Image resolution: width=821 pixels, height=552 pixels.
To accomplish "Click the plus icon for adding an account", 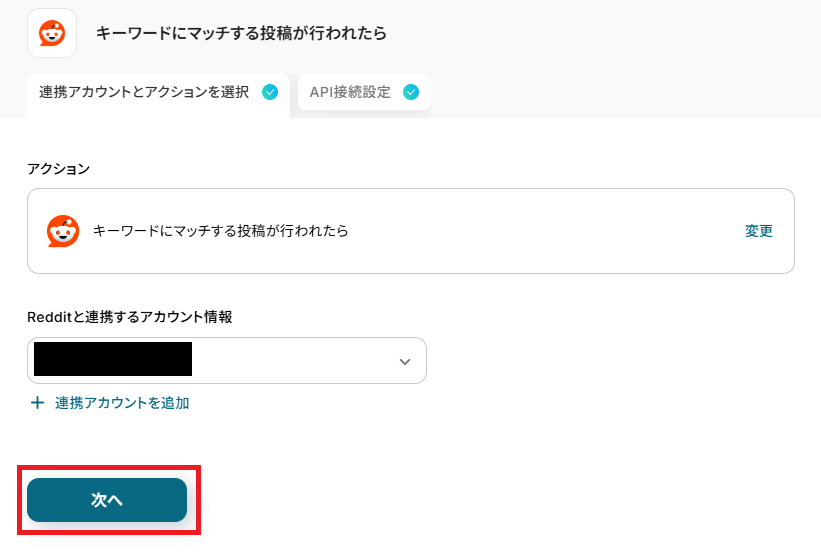I will click(37, 403).
